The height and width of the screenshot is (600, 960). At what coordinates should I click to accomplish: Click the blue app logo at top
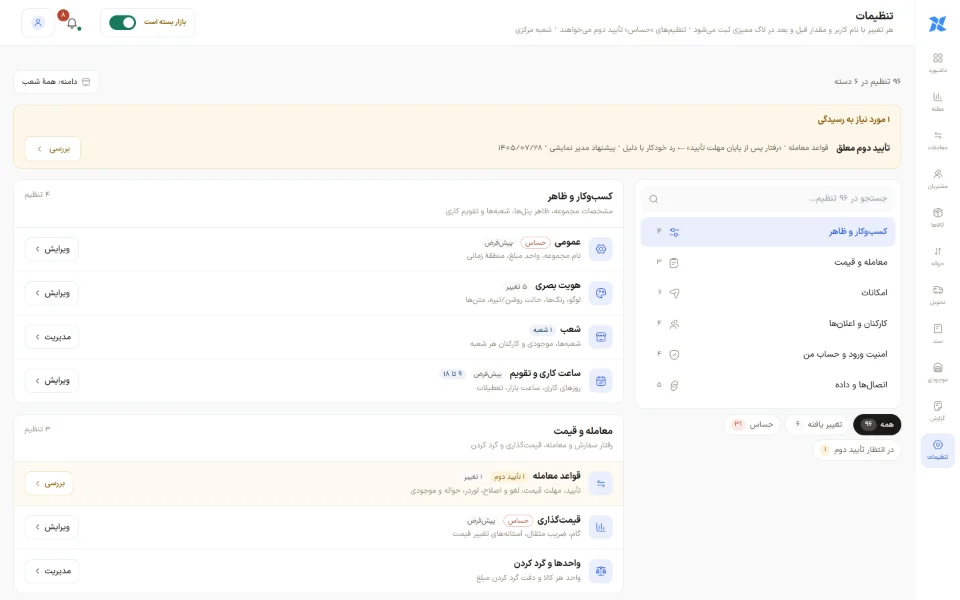click(x=937, y=23)
